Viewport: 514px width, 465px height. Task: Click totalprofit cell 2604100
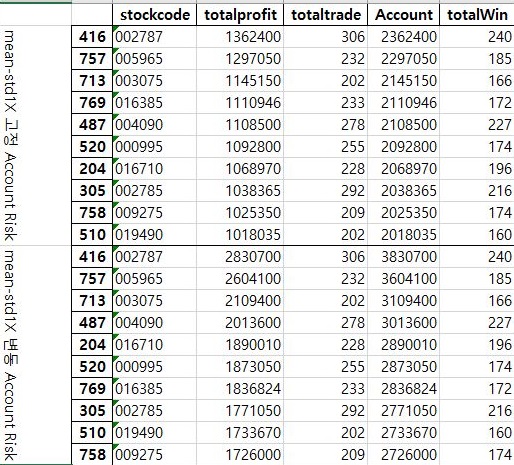[x=240, y=279]
